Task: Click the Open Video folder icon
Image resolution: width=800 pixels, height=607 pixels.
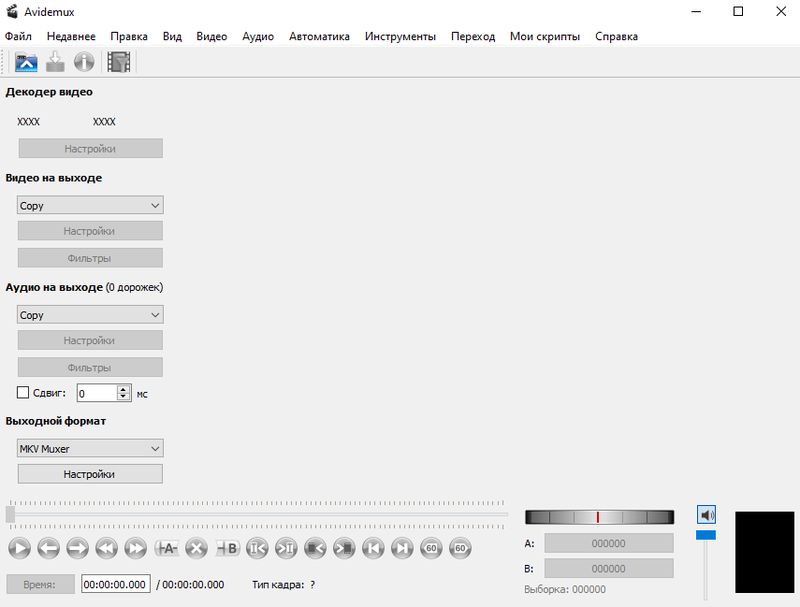Action: pyautogui.click(x=26, y=62)
